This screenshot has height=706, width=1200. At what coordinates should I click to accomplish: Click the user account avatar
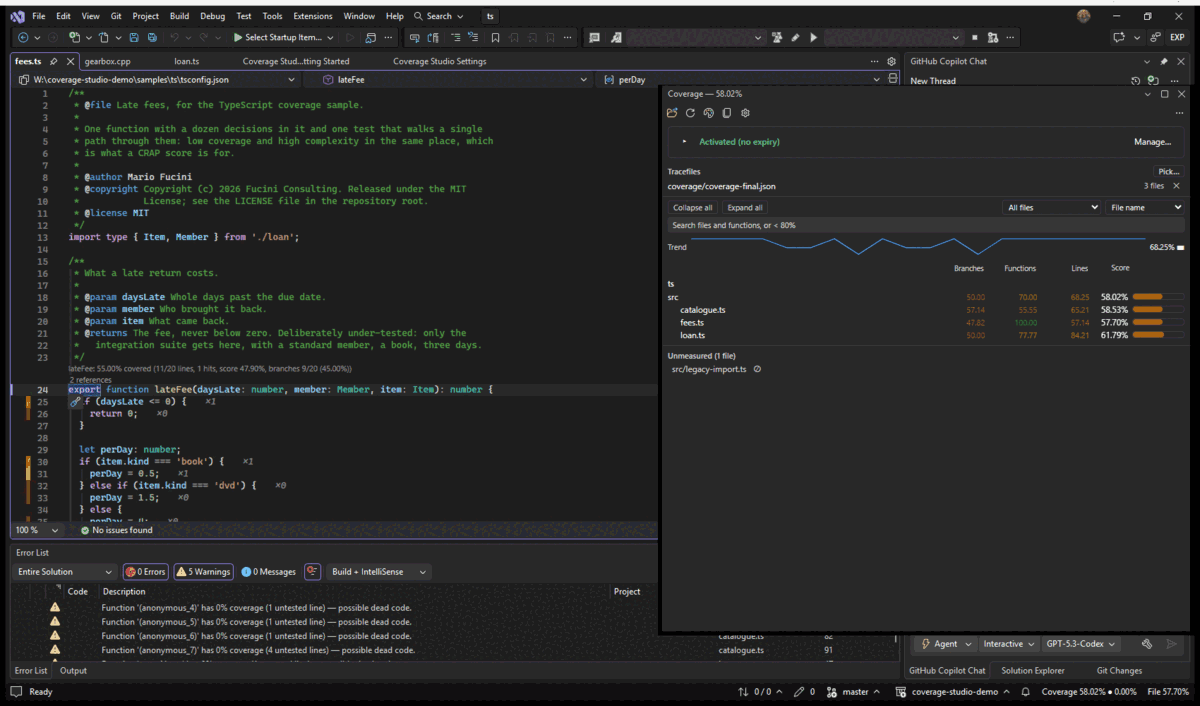tap(1084, 16)
